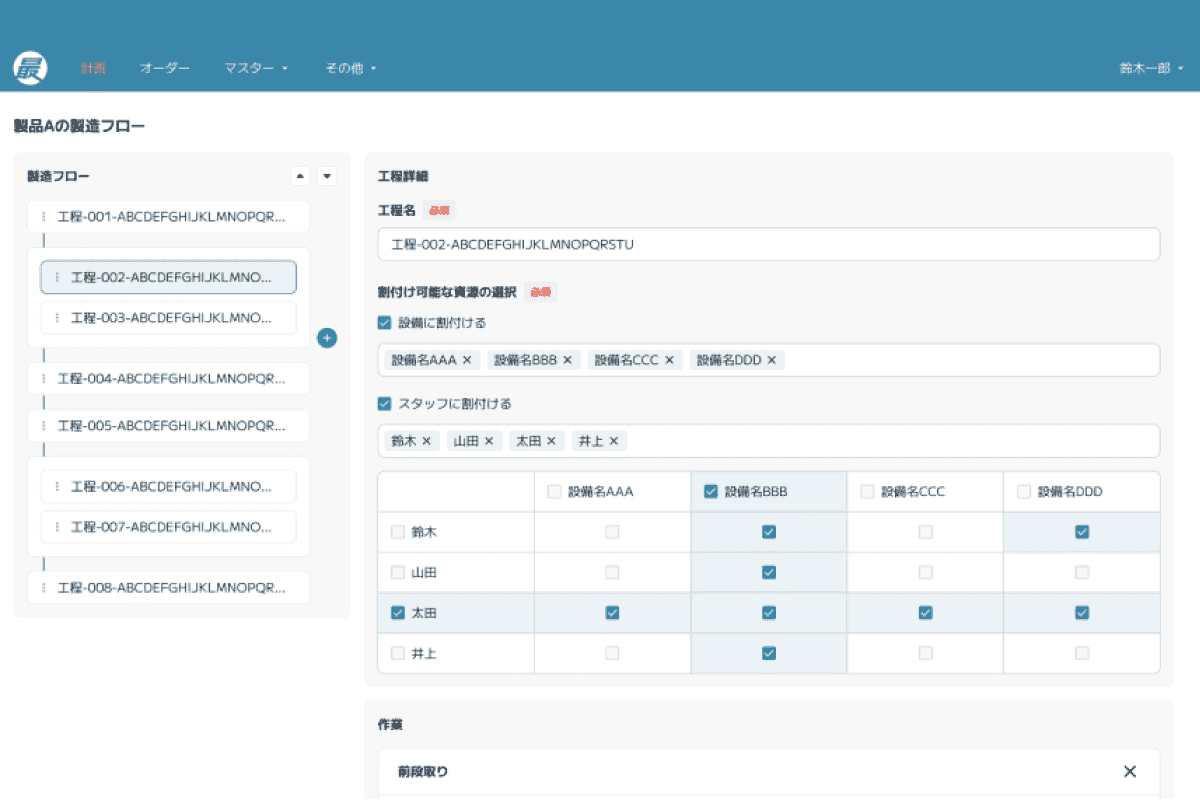The image size is (1200, 800).
Task: Check the 設備名AAA column header checkbox
Action: pyautogui.click(x=554, y=491)
